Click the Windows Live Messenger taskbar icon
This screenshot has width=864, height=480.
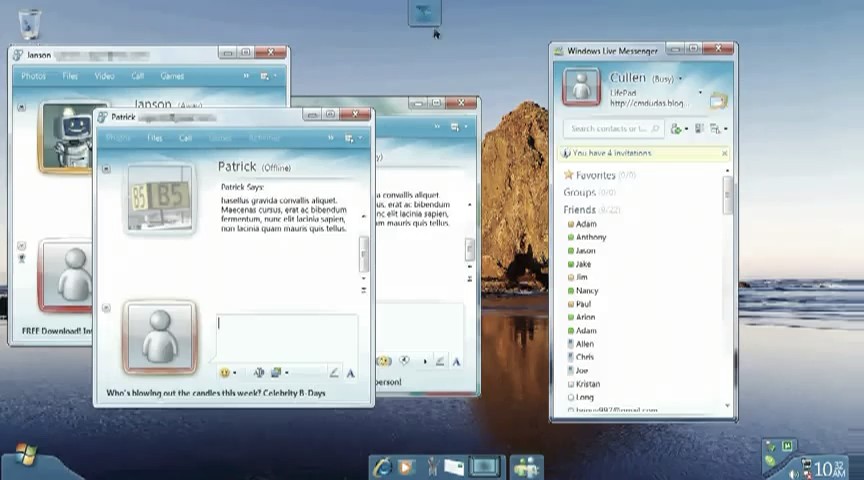point(526,467)
